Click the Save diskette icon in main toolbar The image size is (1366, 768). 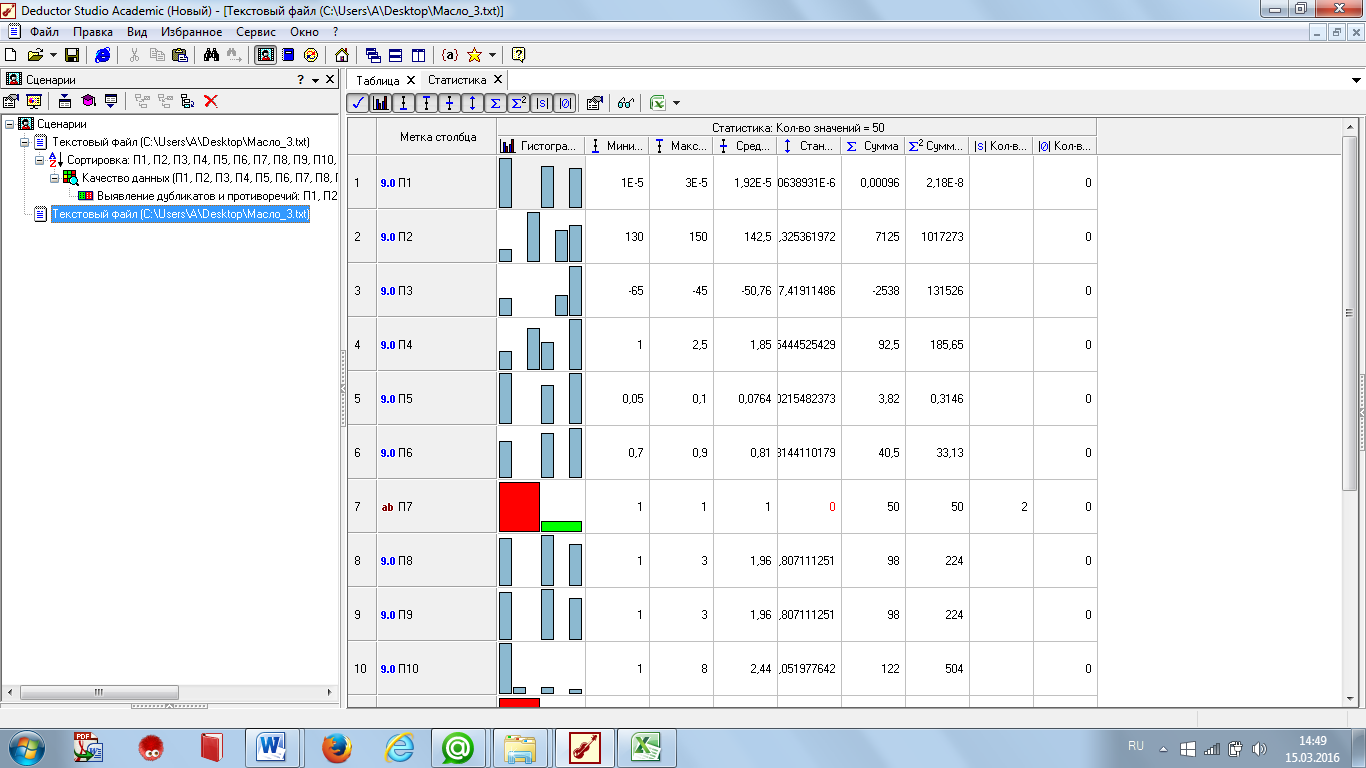pyautogui.click(x=72, y=55)
